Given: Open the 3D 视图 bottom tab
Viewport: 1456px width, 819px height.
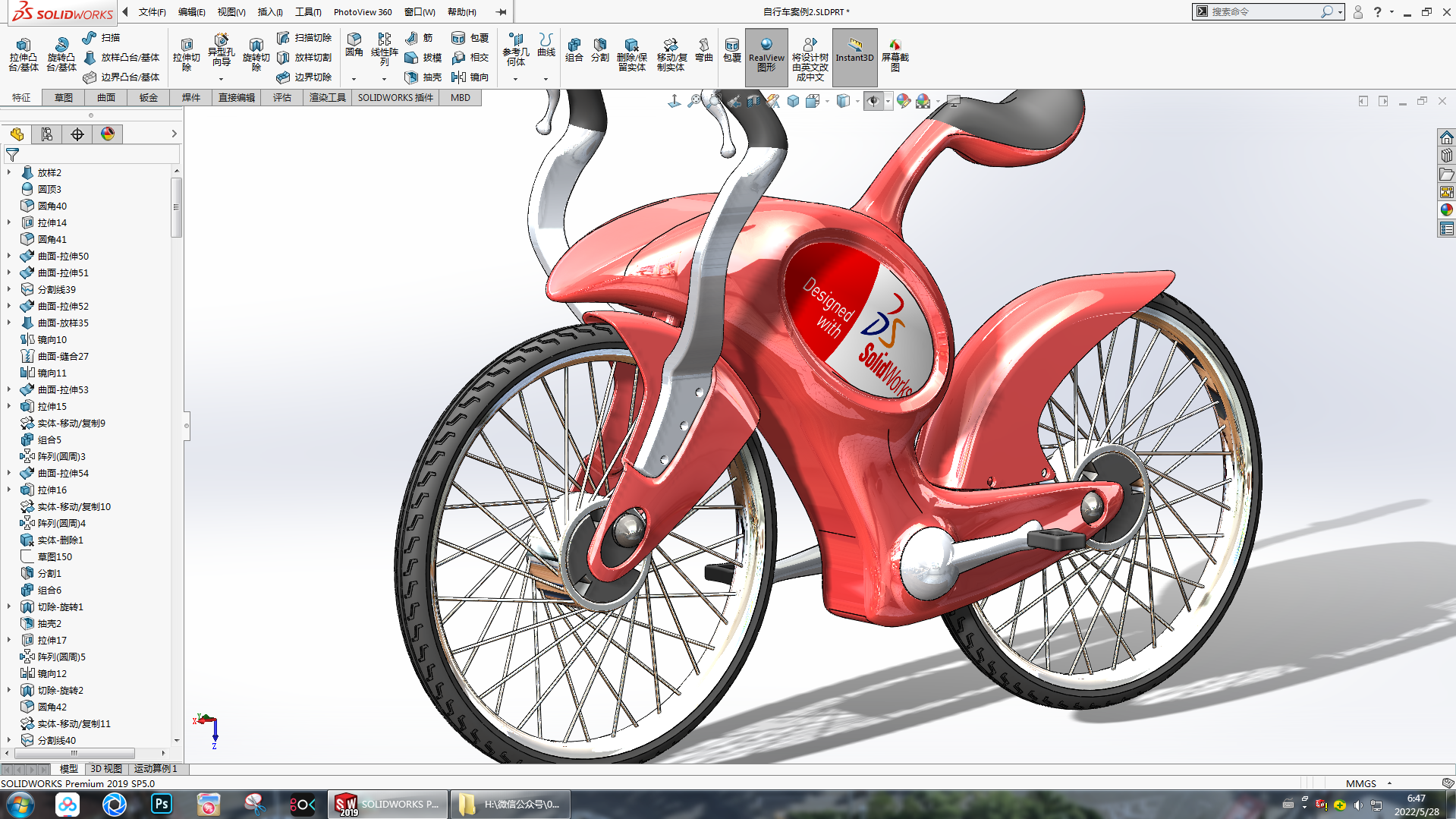Looking at the screenshot, I should (106, 769).
